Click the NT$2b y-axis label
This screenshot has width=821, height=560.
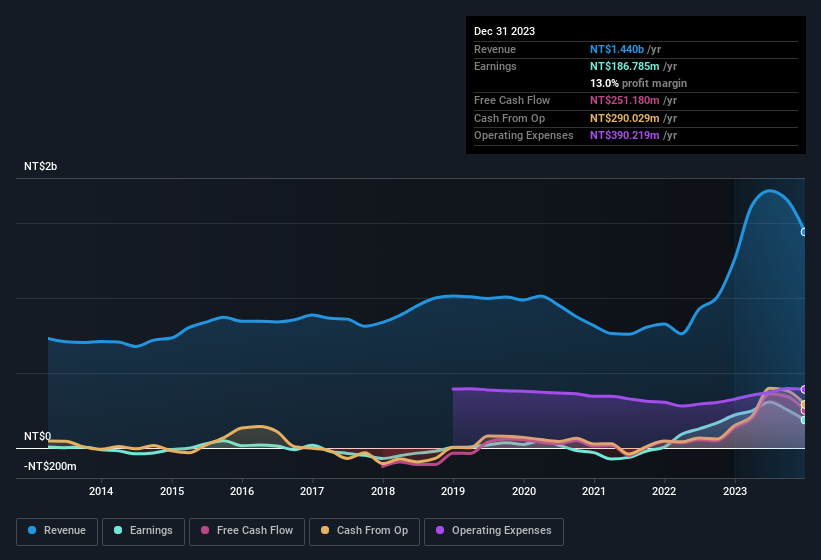[41, 166]
